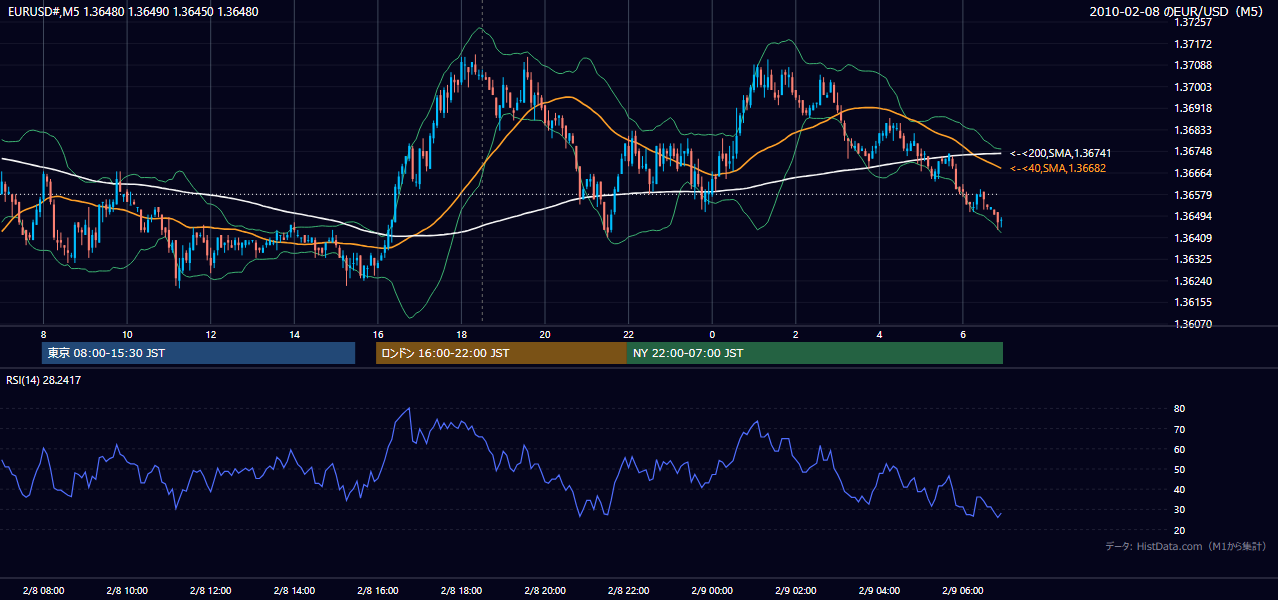Image resolution: width=1278 pixels, height=600 pixels.
Task: Click RSI scale level 50
Action: pyautogui.click(x=1180, y=469)
